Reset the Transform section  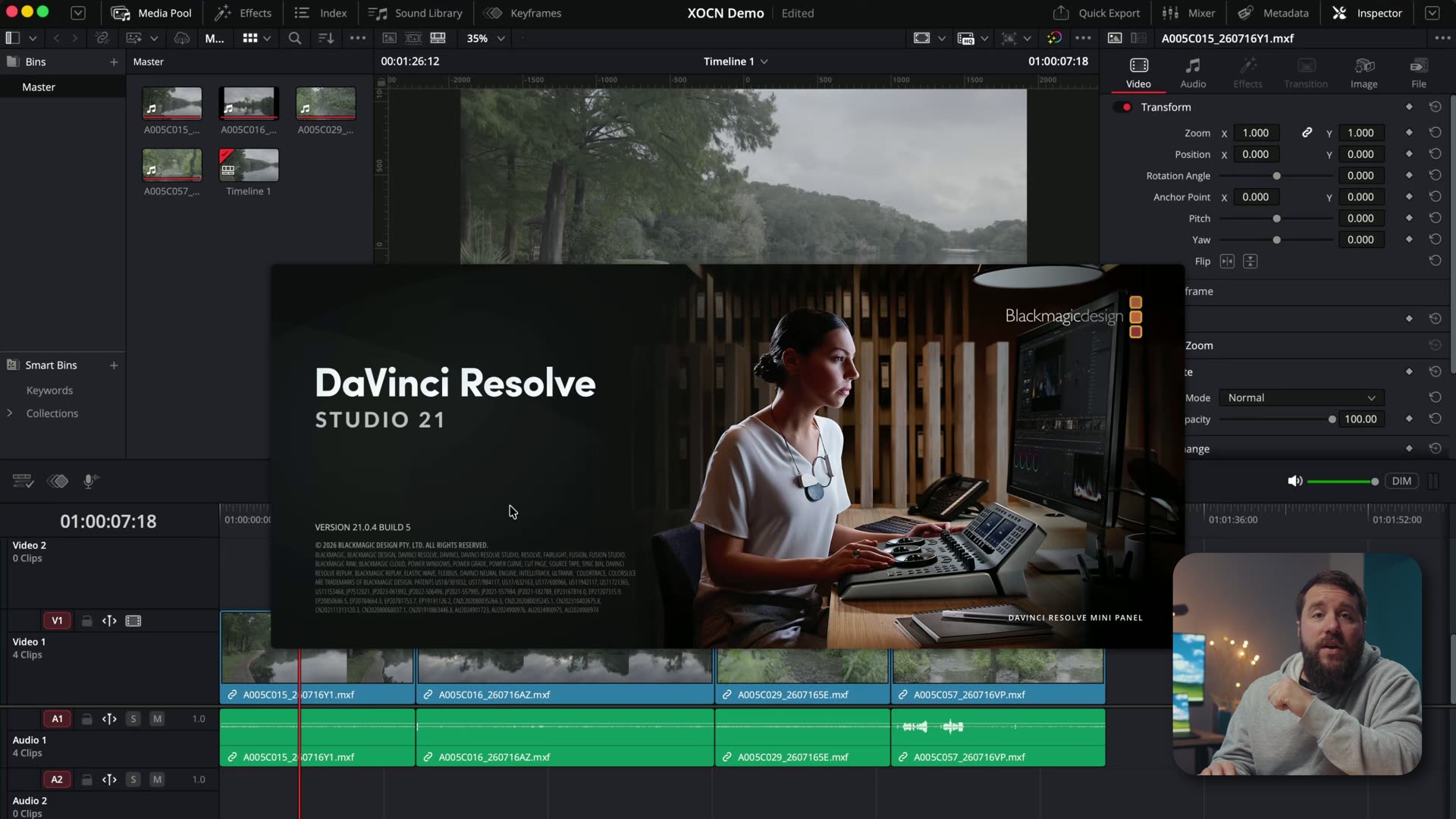(1435, 107)
